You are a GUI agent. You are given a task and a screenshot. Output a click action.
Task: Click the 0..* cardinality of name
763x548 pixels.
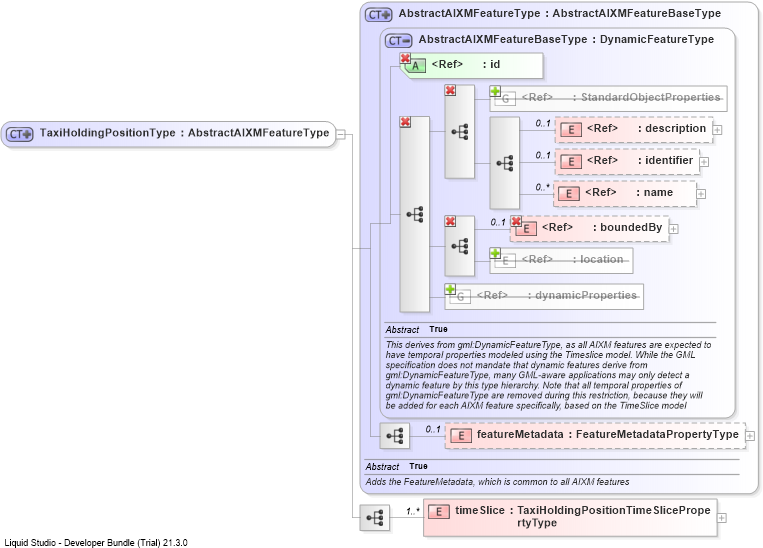pos(543,187)
